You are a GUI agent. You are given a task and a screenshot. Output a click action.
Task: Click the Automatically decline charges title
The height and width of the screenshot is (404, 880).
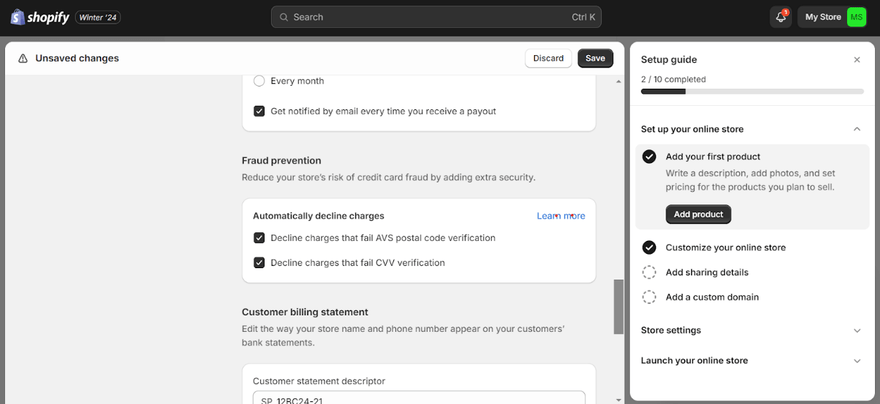(318, 216)
